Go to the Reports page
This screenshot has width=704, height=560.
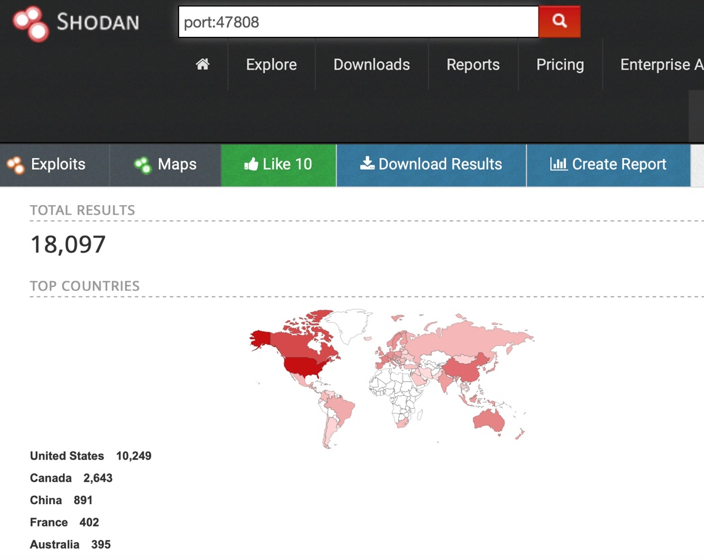point(472,64)
